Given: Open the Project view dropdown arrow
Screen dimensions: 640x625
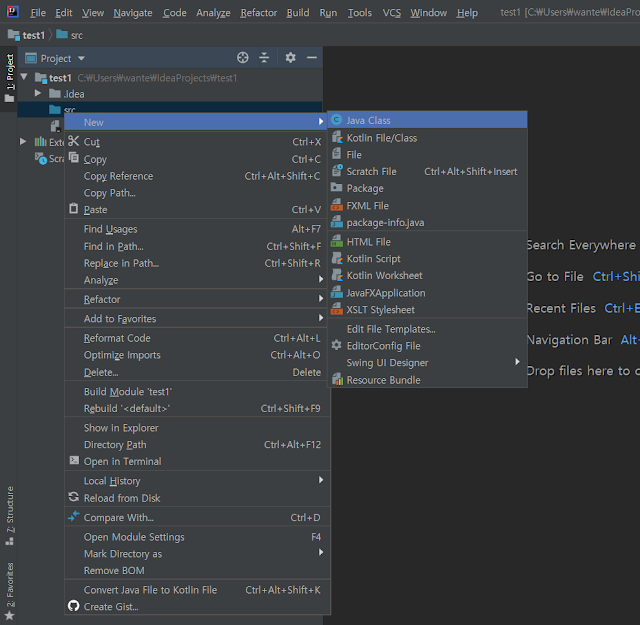Looking at the screenshot, I should coord(81,58).
